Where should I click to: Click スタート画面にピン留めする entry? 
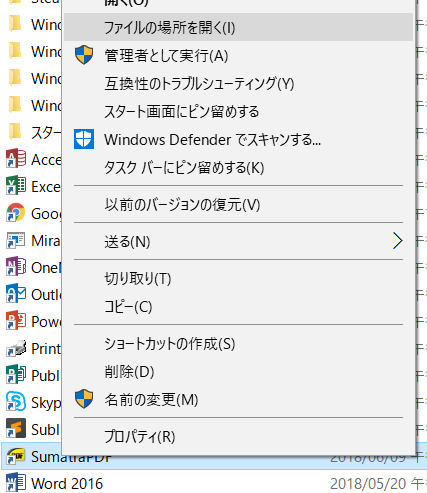coord(238,111)
